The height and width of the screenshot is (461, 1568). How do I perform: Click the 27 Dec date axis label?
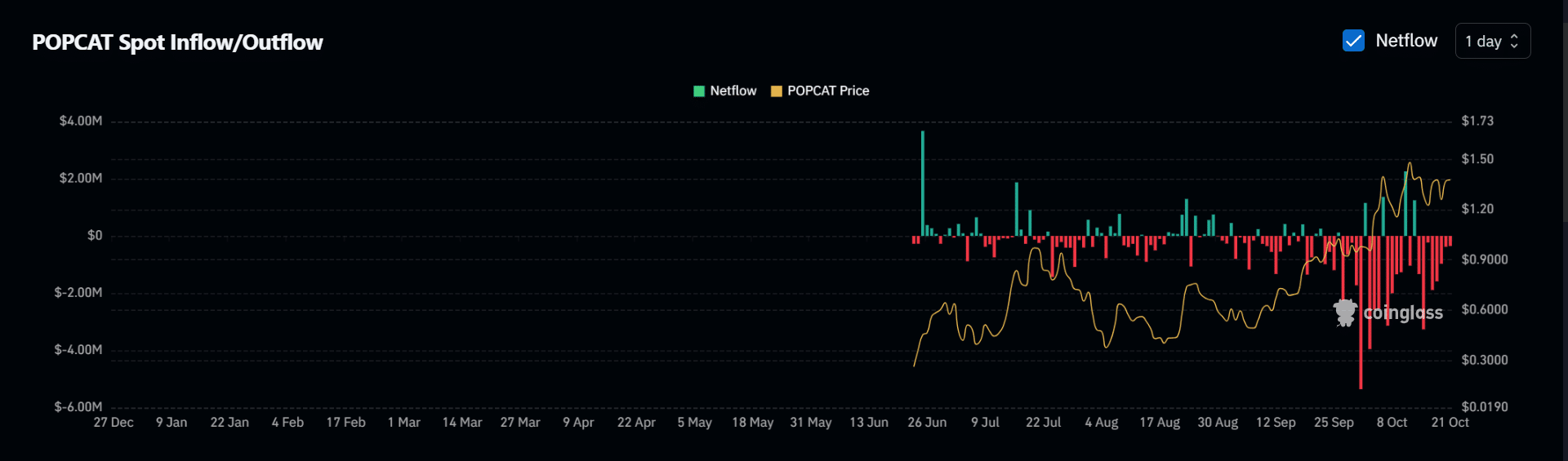114,423
